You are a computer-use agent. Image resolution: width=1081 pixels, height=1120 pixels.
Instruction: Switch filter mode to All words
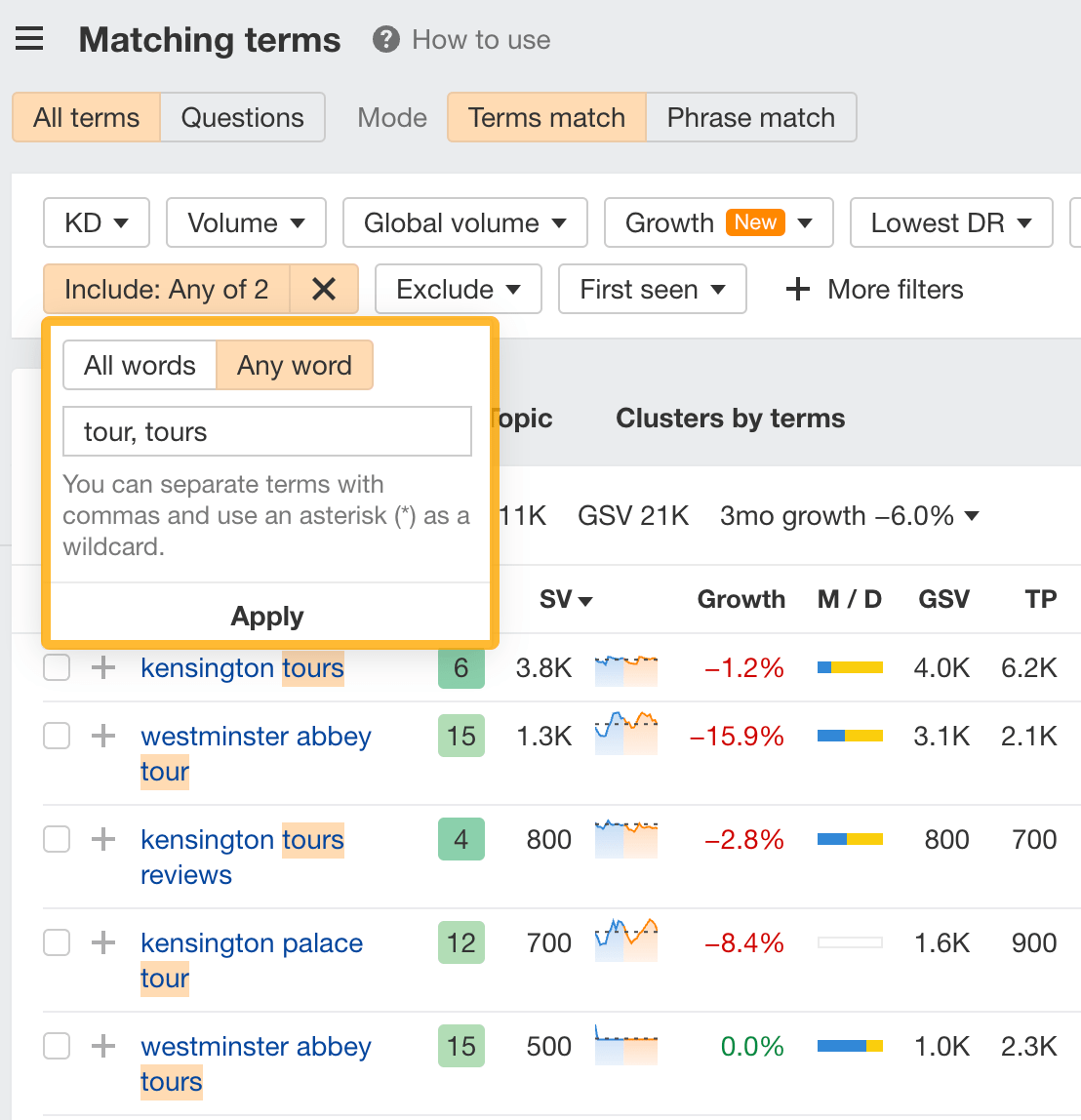tap(140, 365)
